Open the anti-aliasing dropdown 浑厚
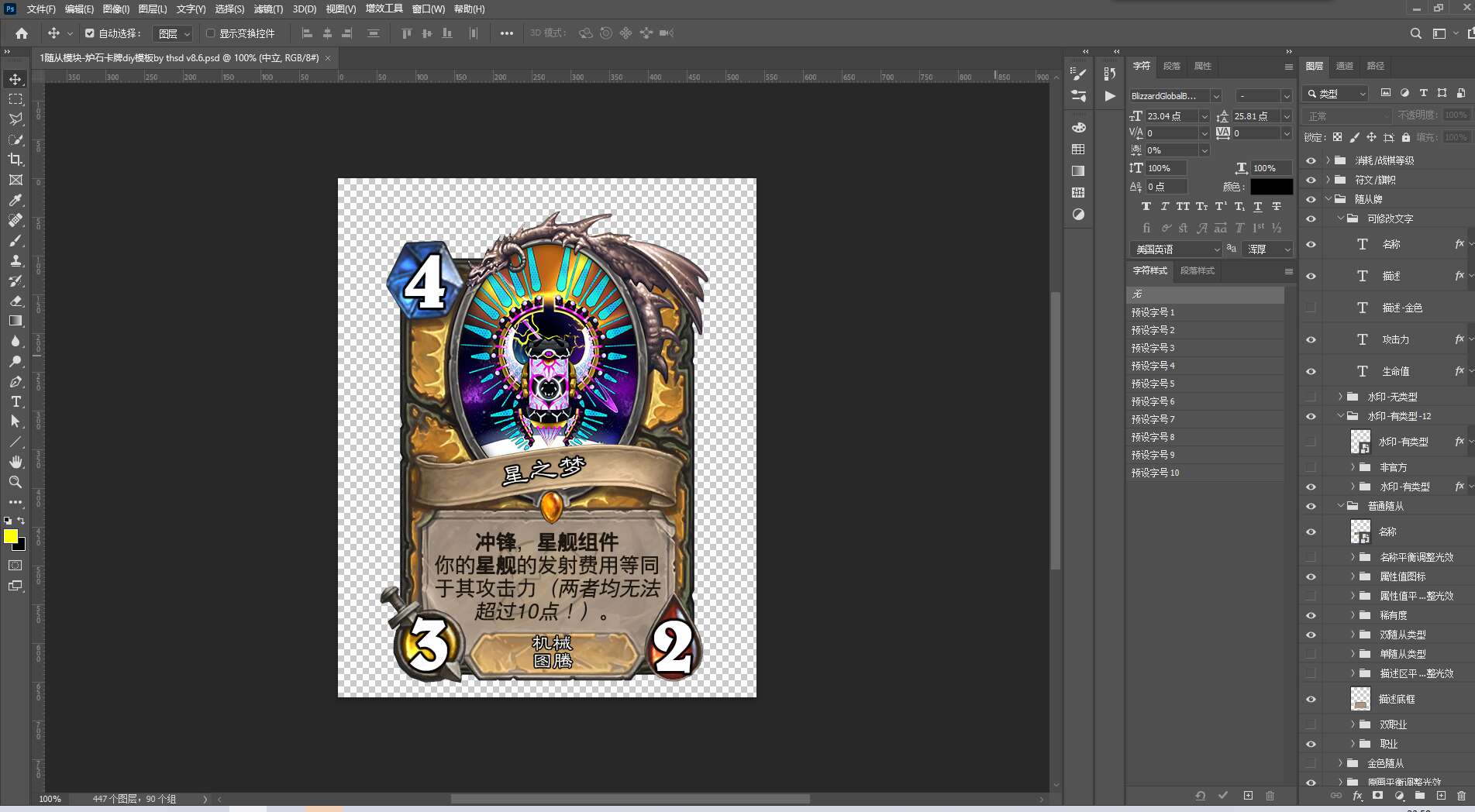 [1267, 249]
